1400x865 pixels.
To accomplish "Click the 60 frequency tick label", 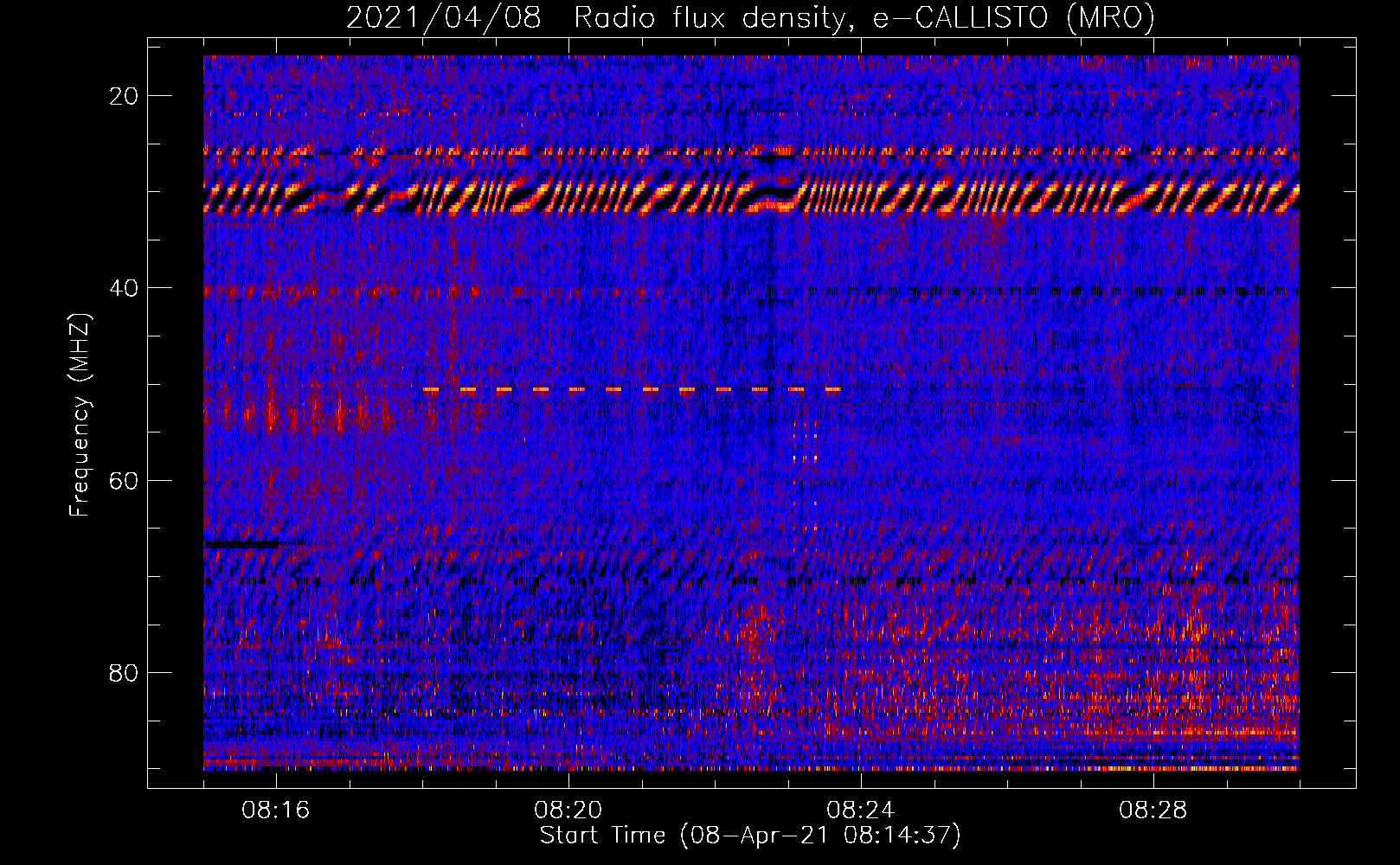I will [x=124, y=480].
